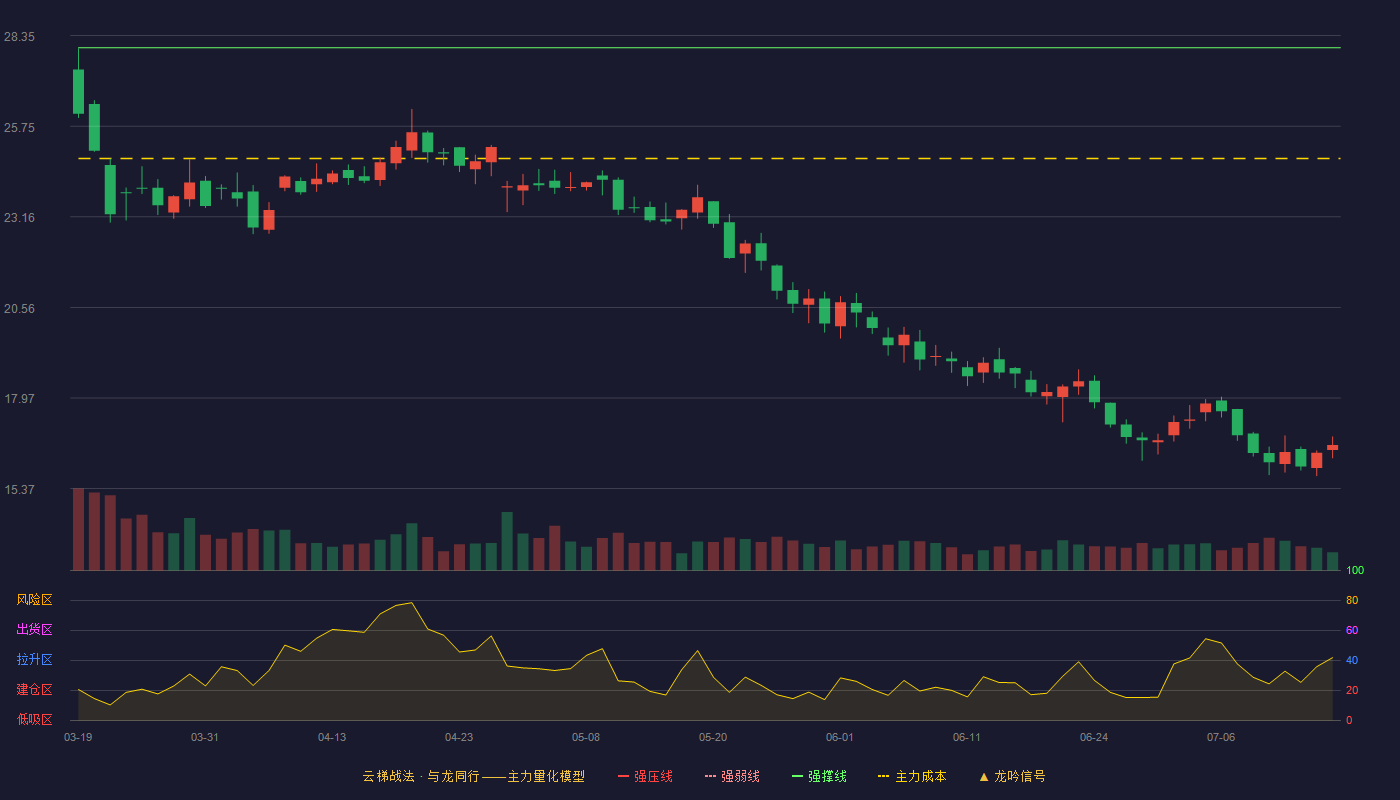Click the 低吸区 zone label

pos(34,719)
